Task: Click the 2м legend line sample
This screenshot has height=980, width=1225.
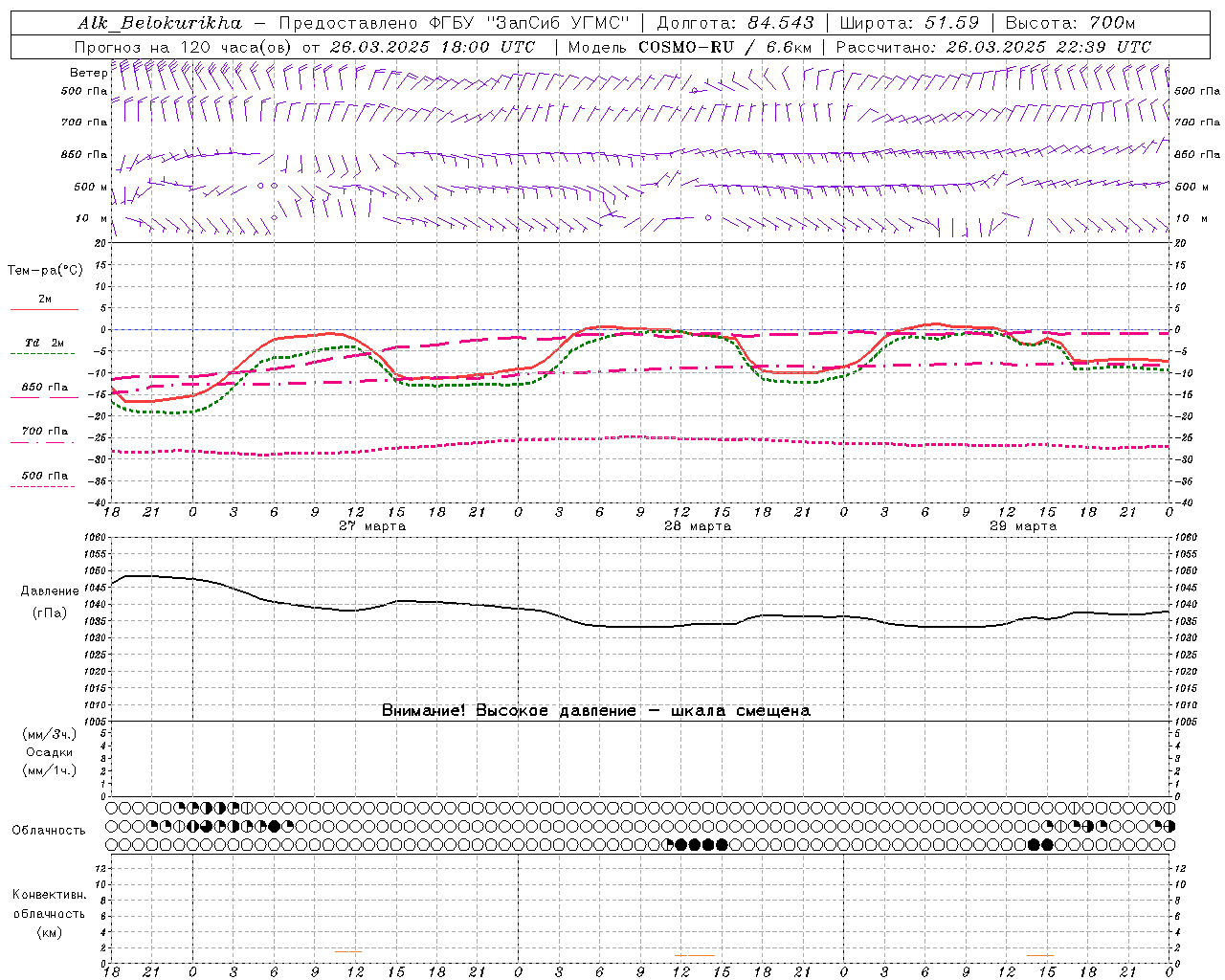Action: point(44,310)
